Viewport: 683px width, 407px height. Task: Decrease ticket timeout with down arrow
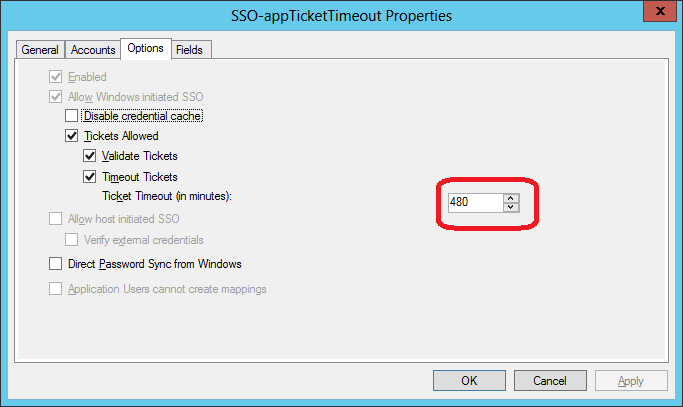point(511,207)
